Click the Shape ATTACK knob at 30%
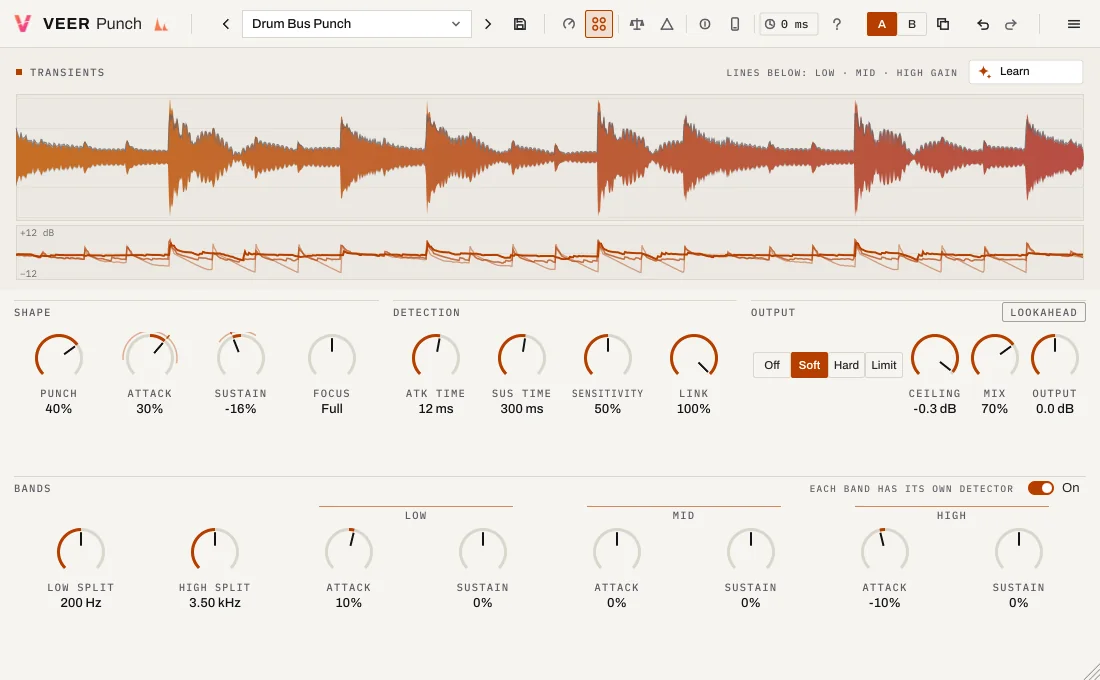This screenshot has height=680, width=1100. pos(149,357)
